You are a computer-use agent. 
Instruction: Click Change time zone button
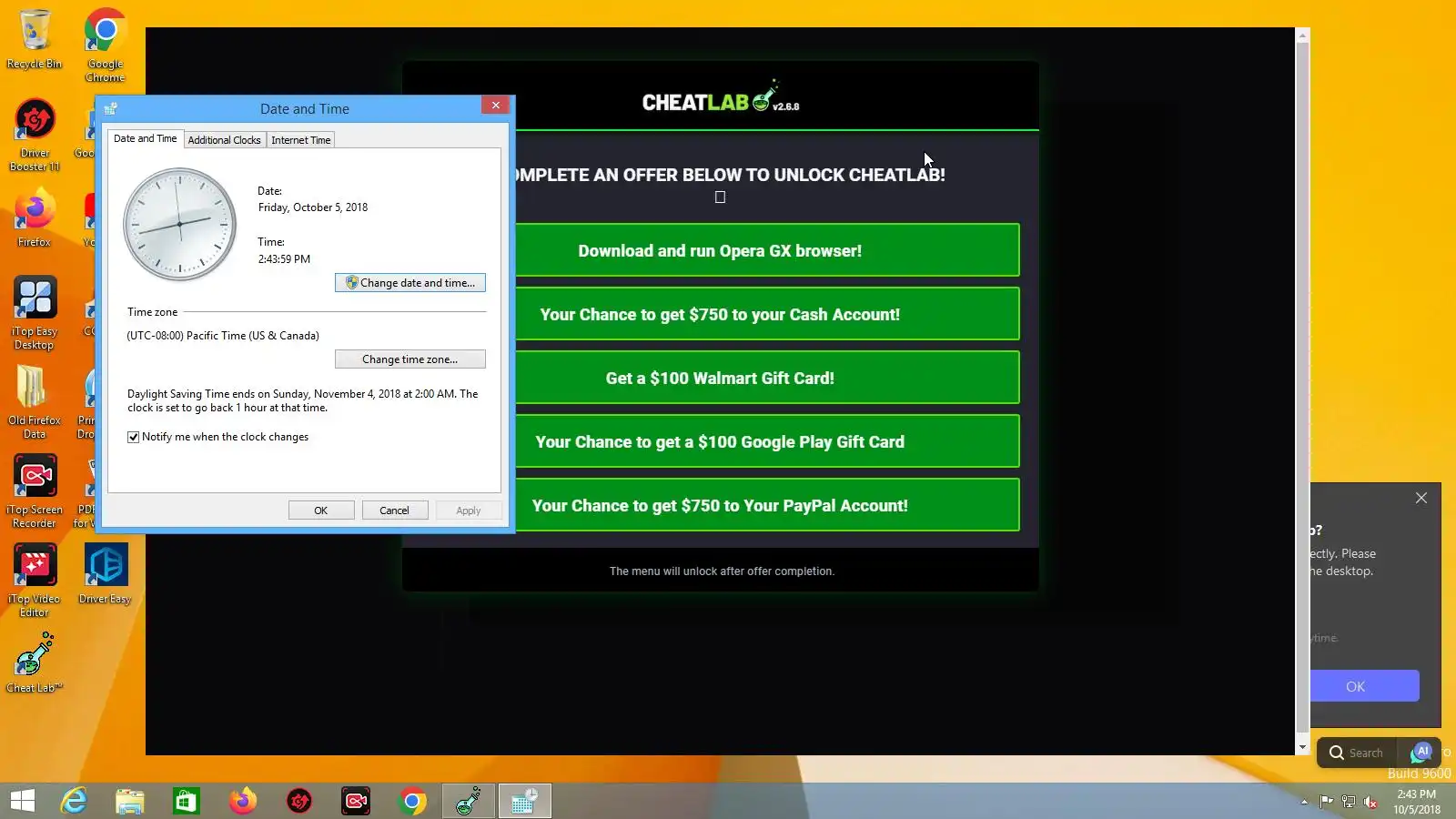[410, 359]
